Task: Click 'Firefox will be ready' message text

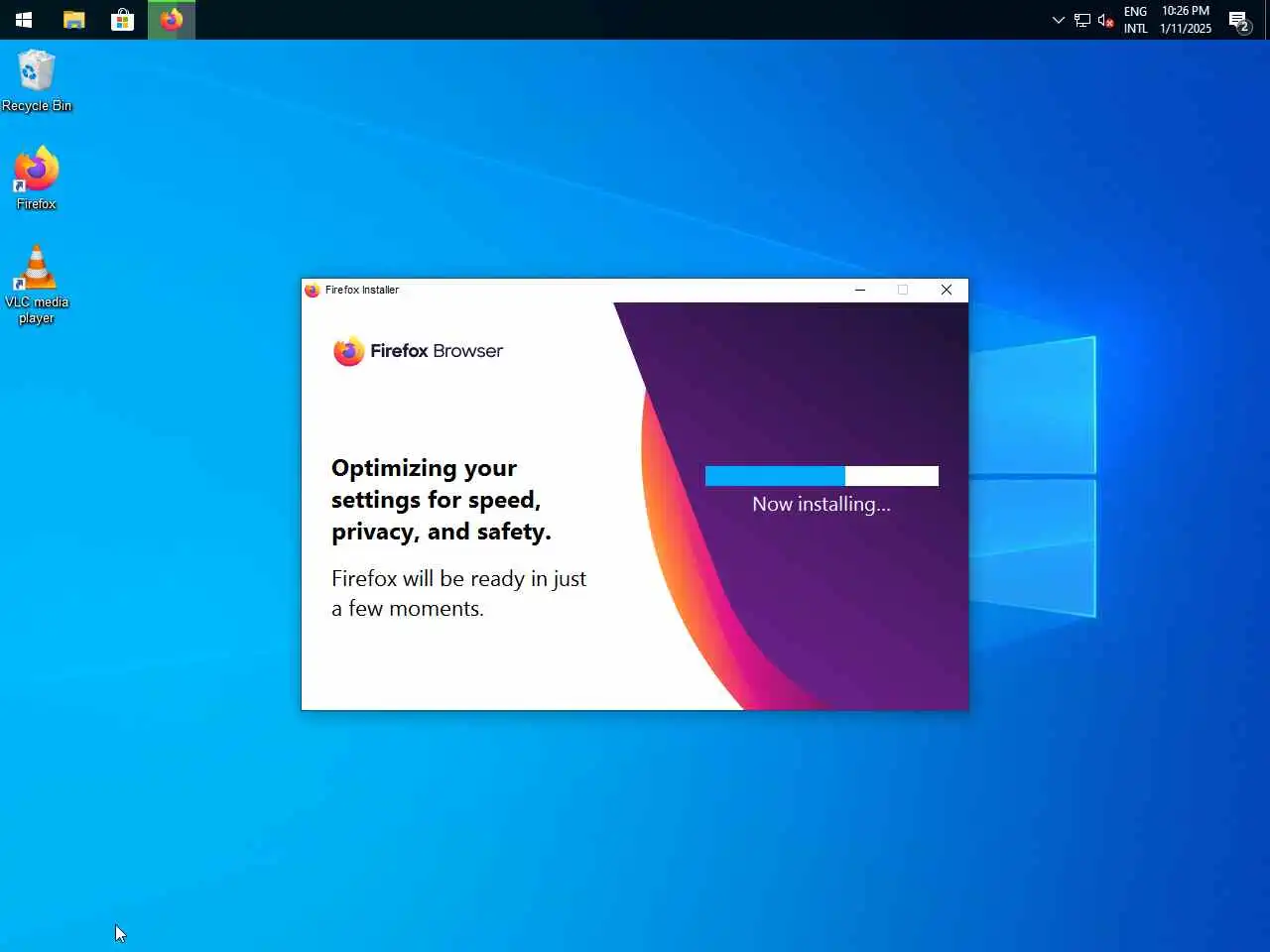Action: click(x=458, y=593)
